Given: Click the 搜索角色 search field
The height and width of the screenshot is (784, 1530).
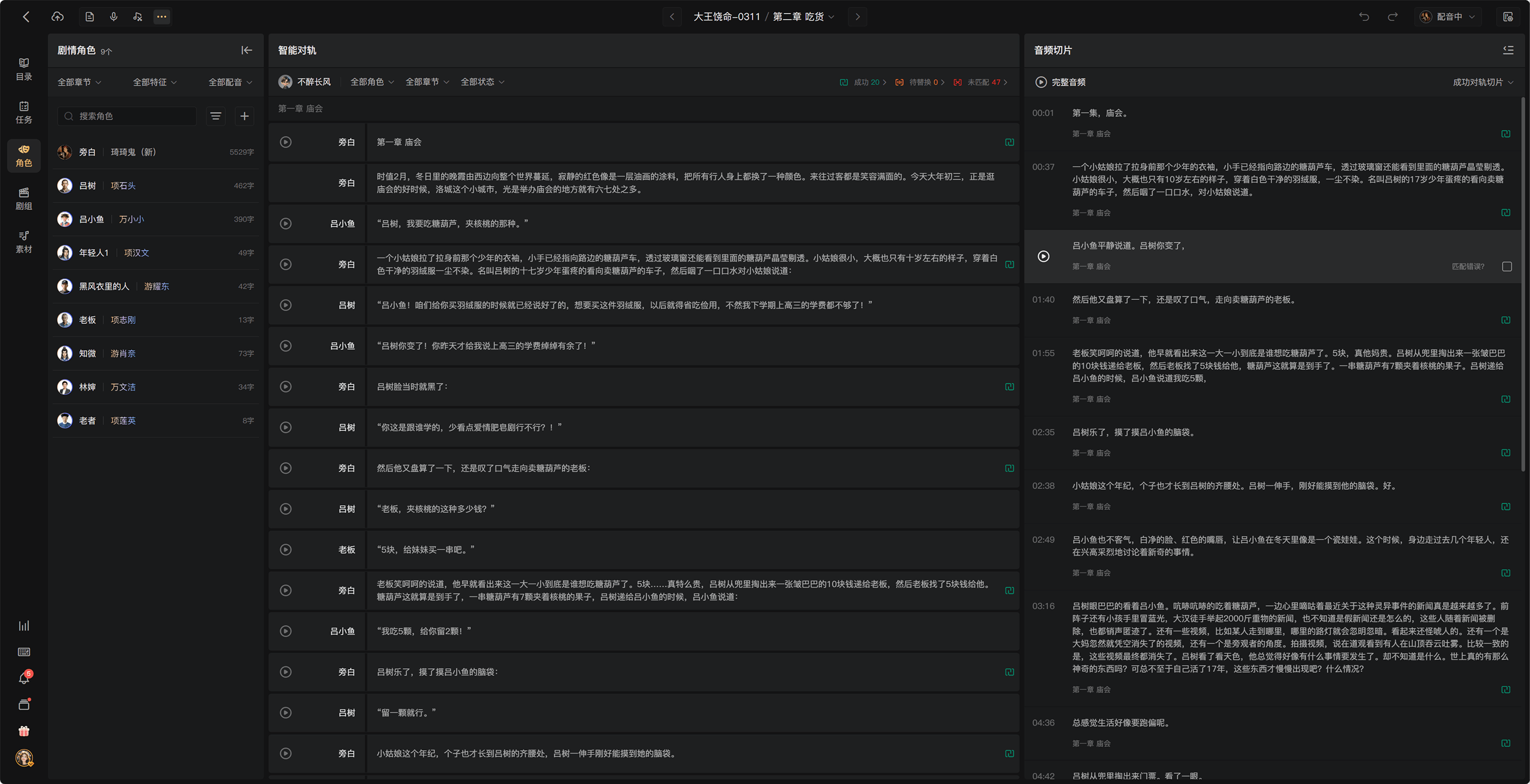Looking at the screenshot, I should [126, 116].
